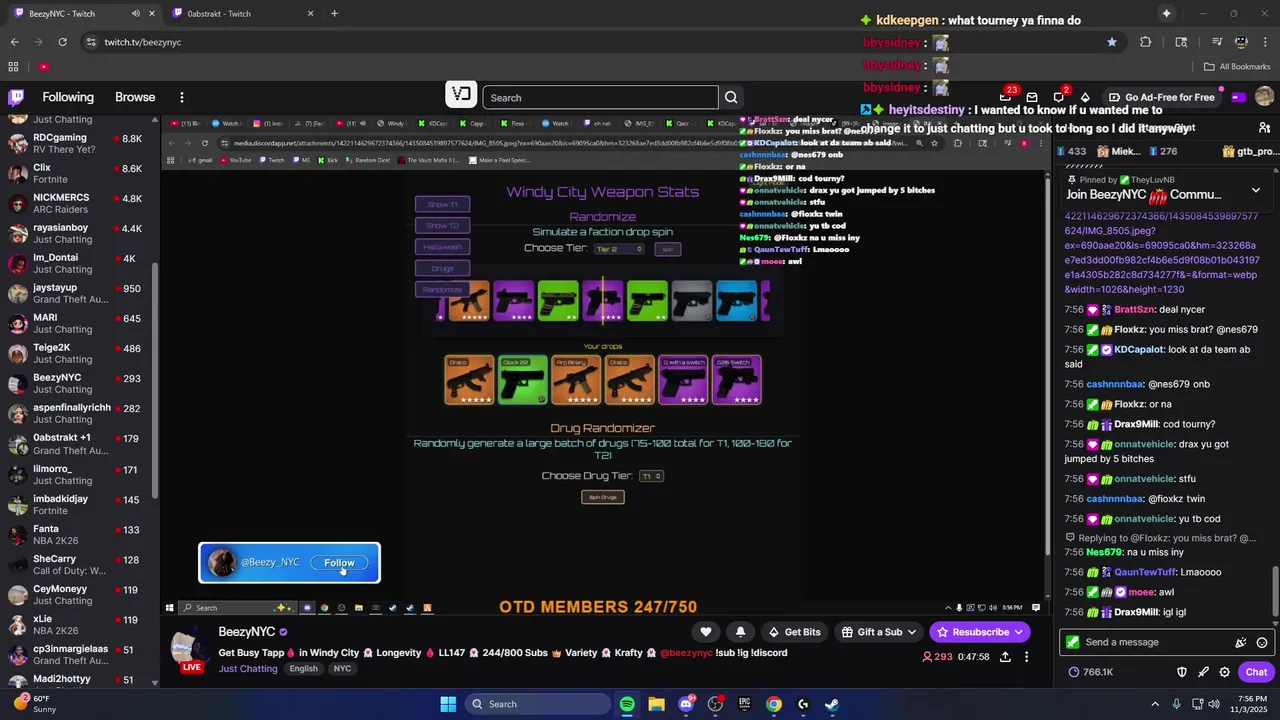Image resolution: width=1280 pixels, height=720 pixels.
Task: Click the Bits icon inside message box
Action: pyautogui.click(x=1241, y=643)
